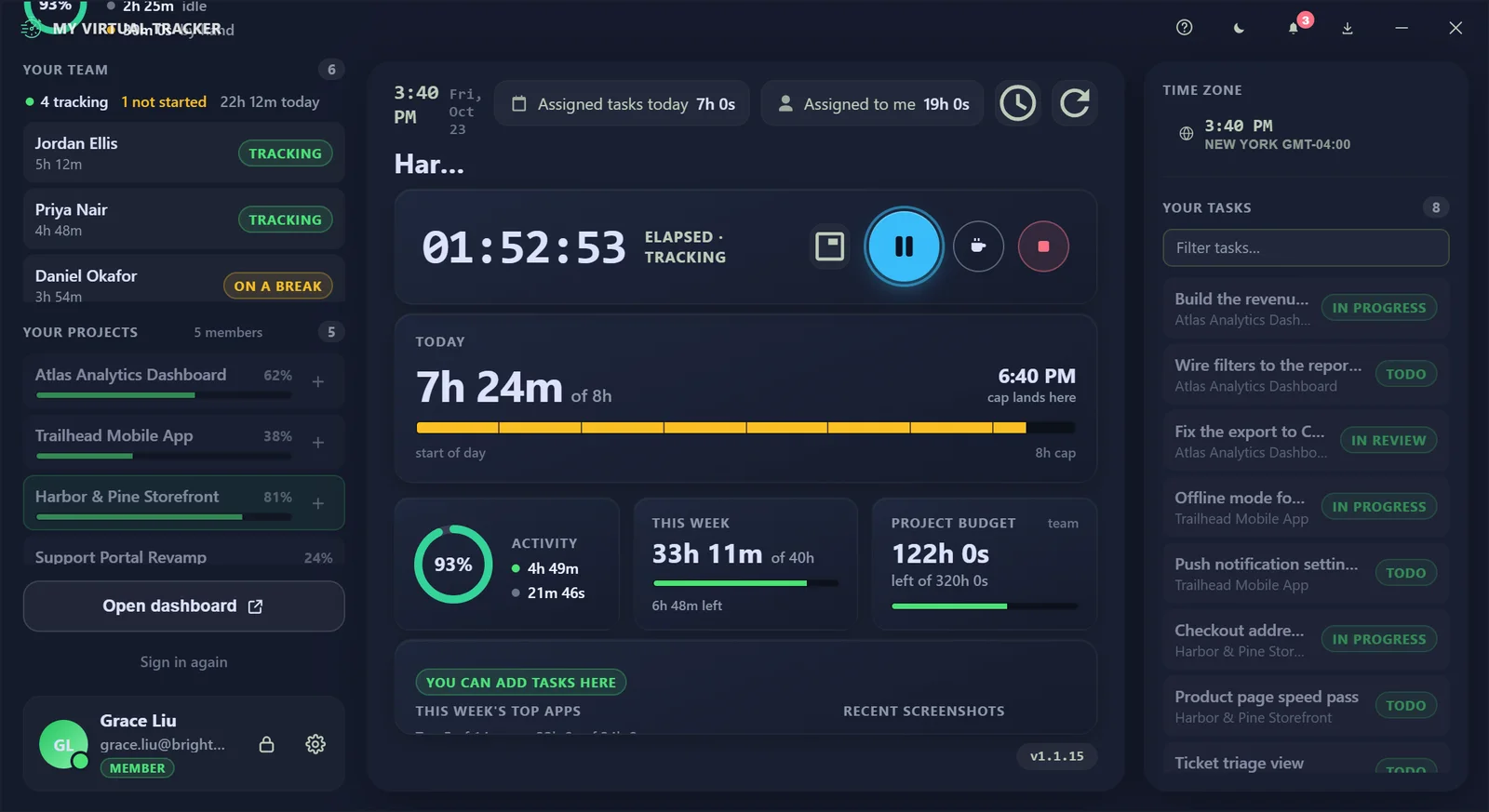The image size is (1489, 812).
Task: Click the calendar icon in Assigned tasks today
Action: (519, 104)
